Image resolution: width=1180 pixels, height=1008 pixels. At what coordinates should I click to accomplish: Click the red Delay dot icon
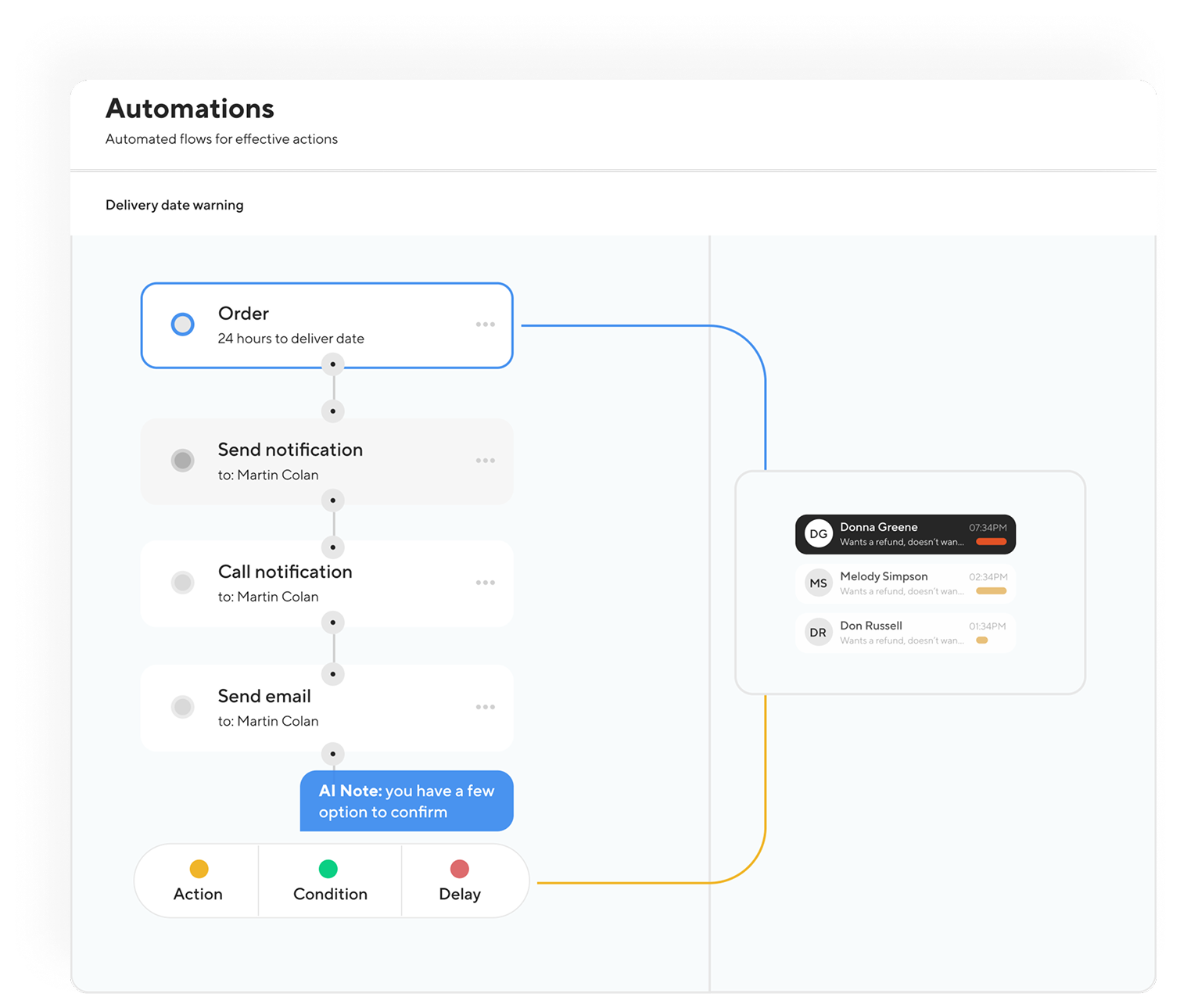(x=460, y=869)
